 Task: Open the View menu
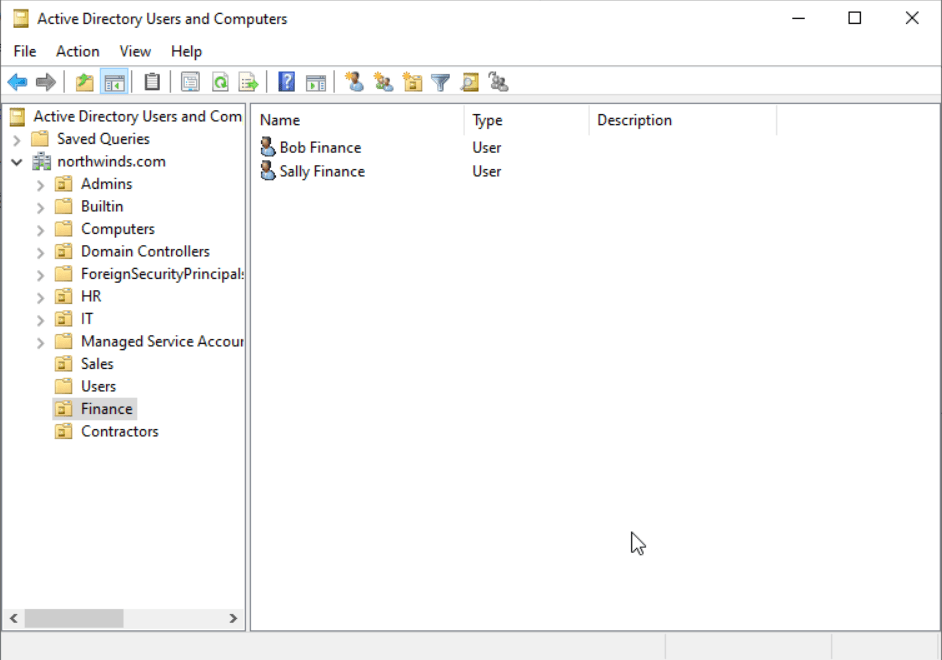click(135, 51)
